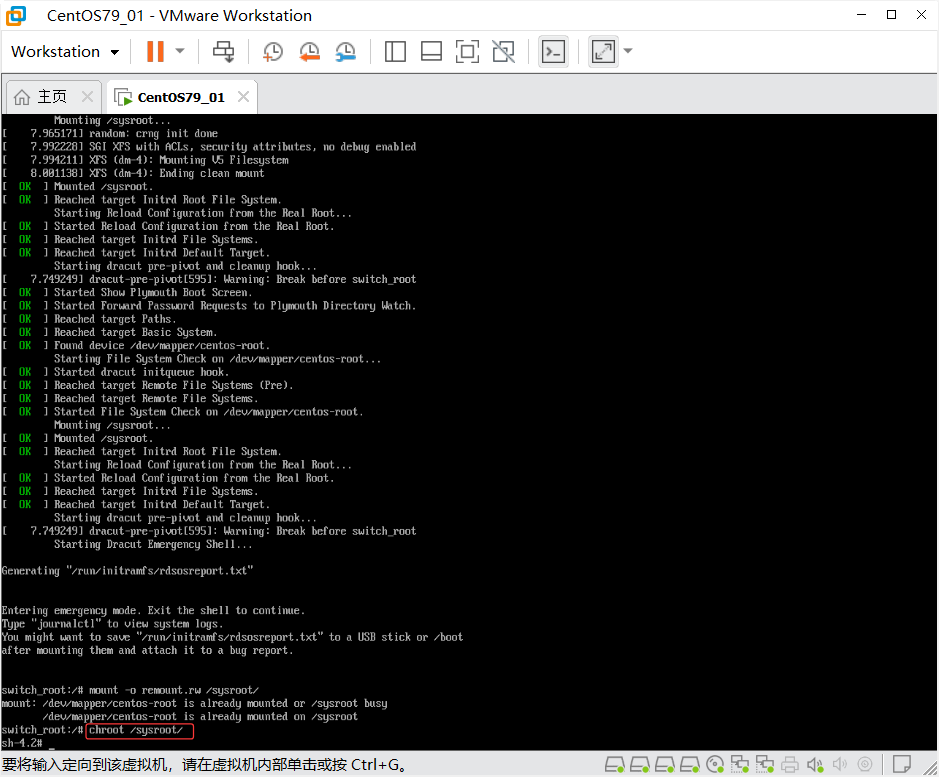Click 'Reached target Basic System.' line

click(x=135, y=332)
